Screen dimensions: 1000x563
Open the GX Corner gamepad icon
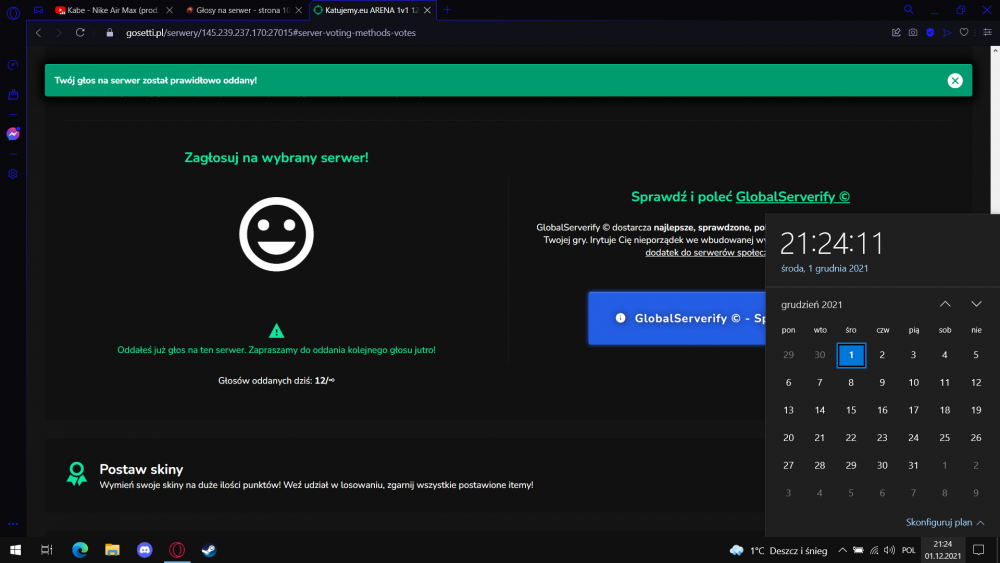click(39, 10)
